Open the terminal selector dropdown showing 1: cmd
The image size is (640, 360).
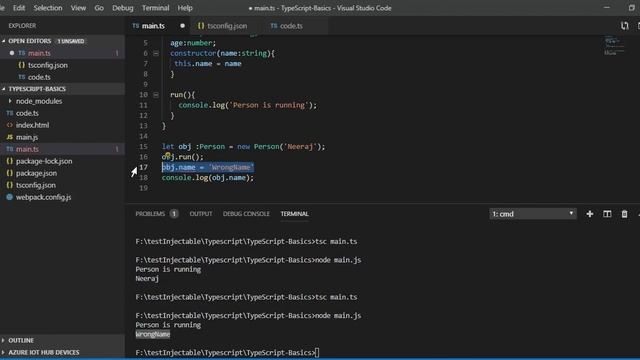point(533,214)
